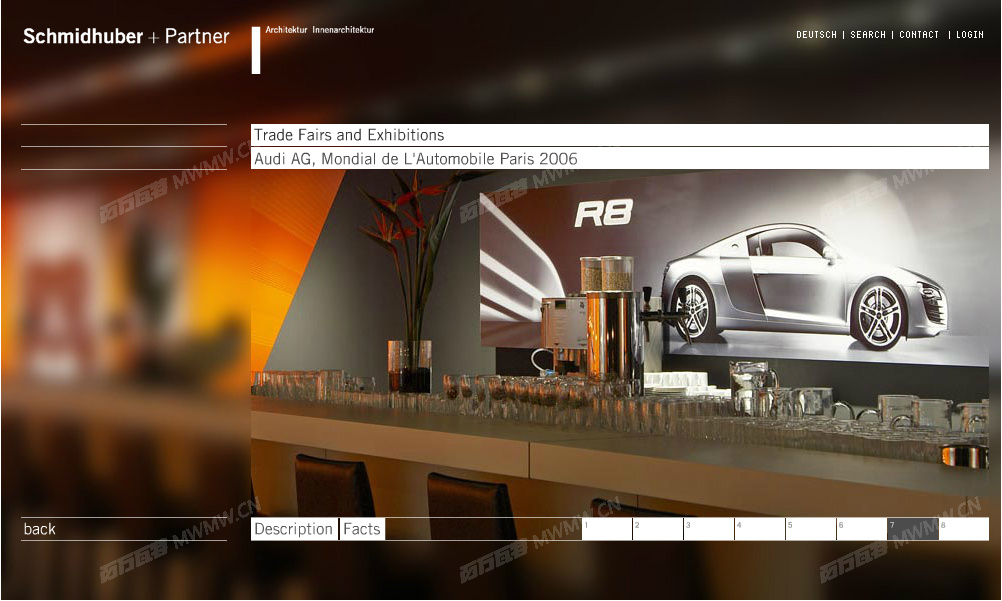The image size is (1002, 601).
Task: Select image number 3 in pager
Action: click(709, 529)
